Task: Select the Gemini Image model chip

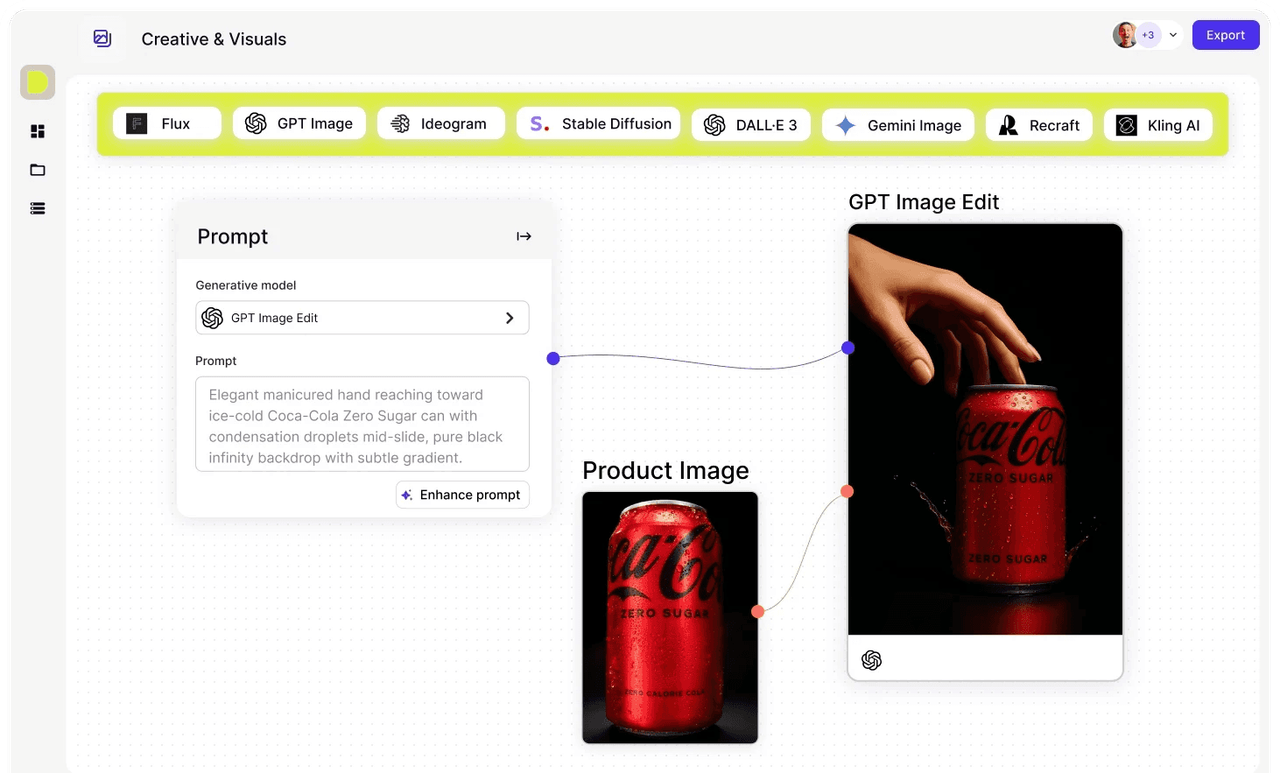Action: point(898,125)
